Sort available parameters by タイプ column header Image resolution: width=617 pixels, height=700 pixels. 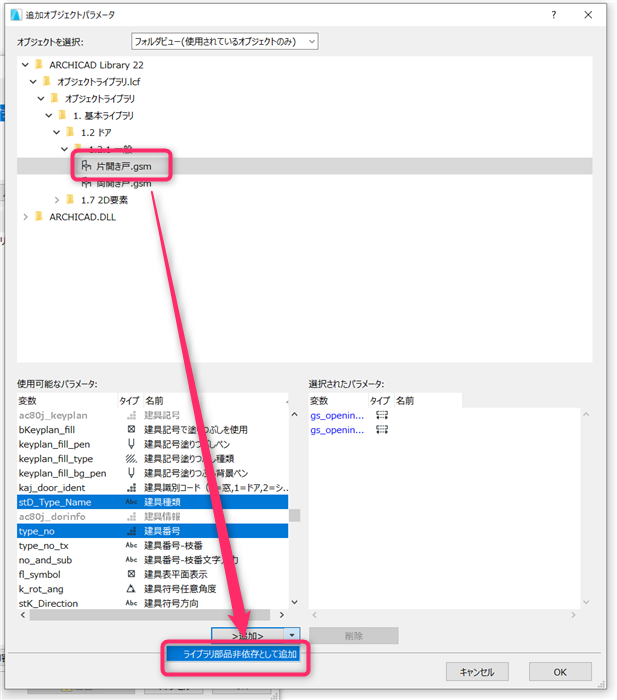click(x=130, y=401)
